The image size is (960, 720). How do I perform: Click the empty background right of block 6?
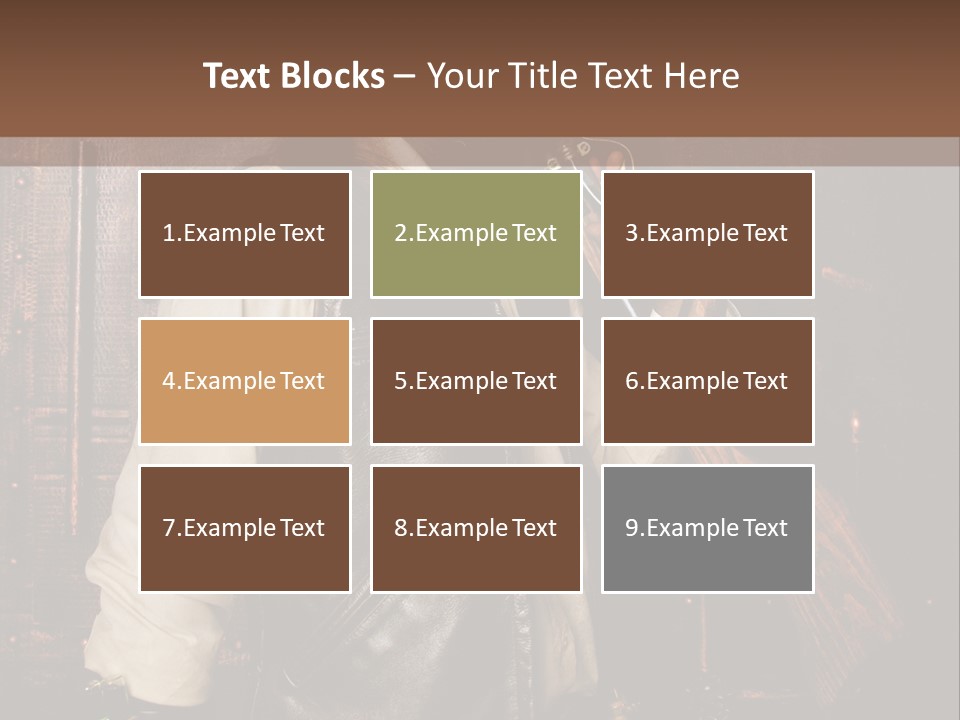click(885, 381)
